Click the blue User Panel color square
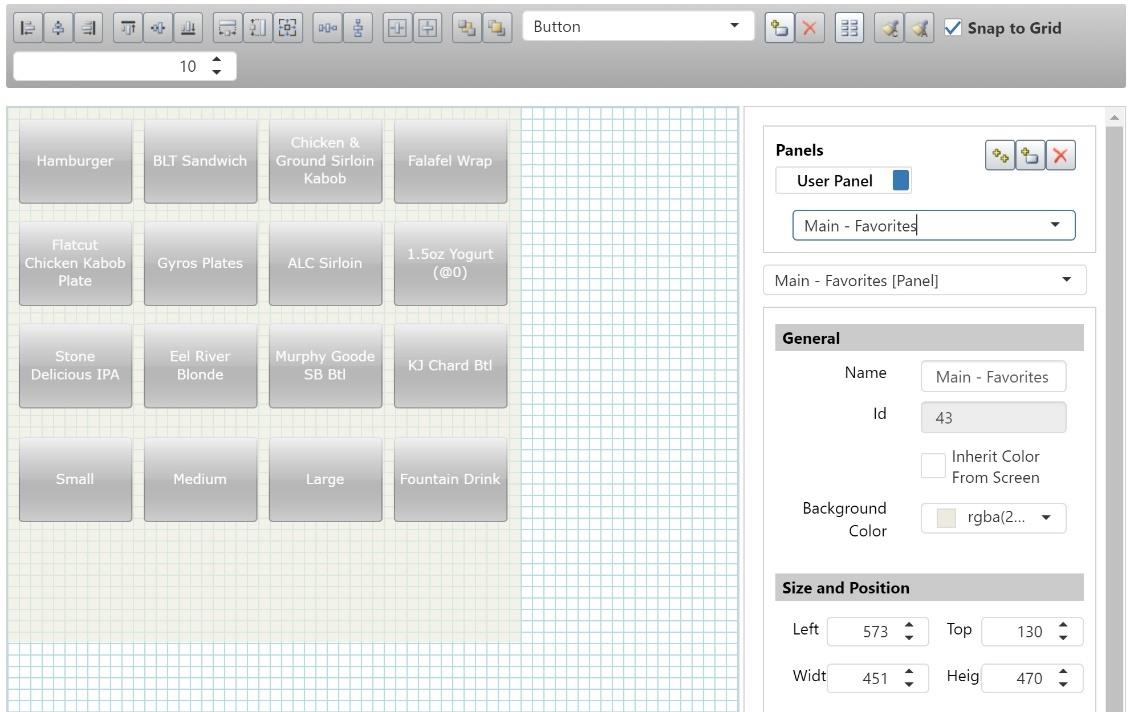 [x=901, y=180]
